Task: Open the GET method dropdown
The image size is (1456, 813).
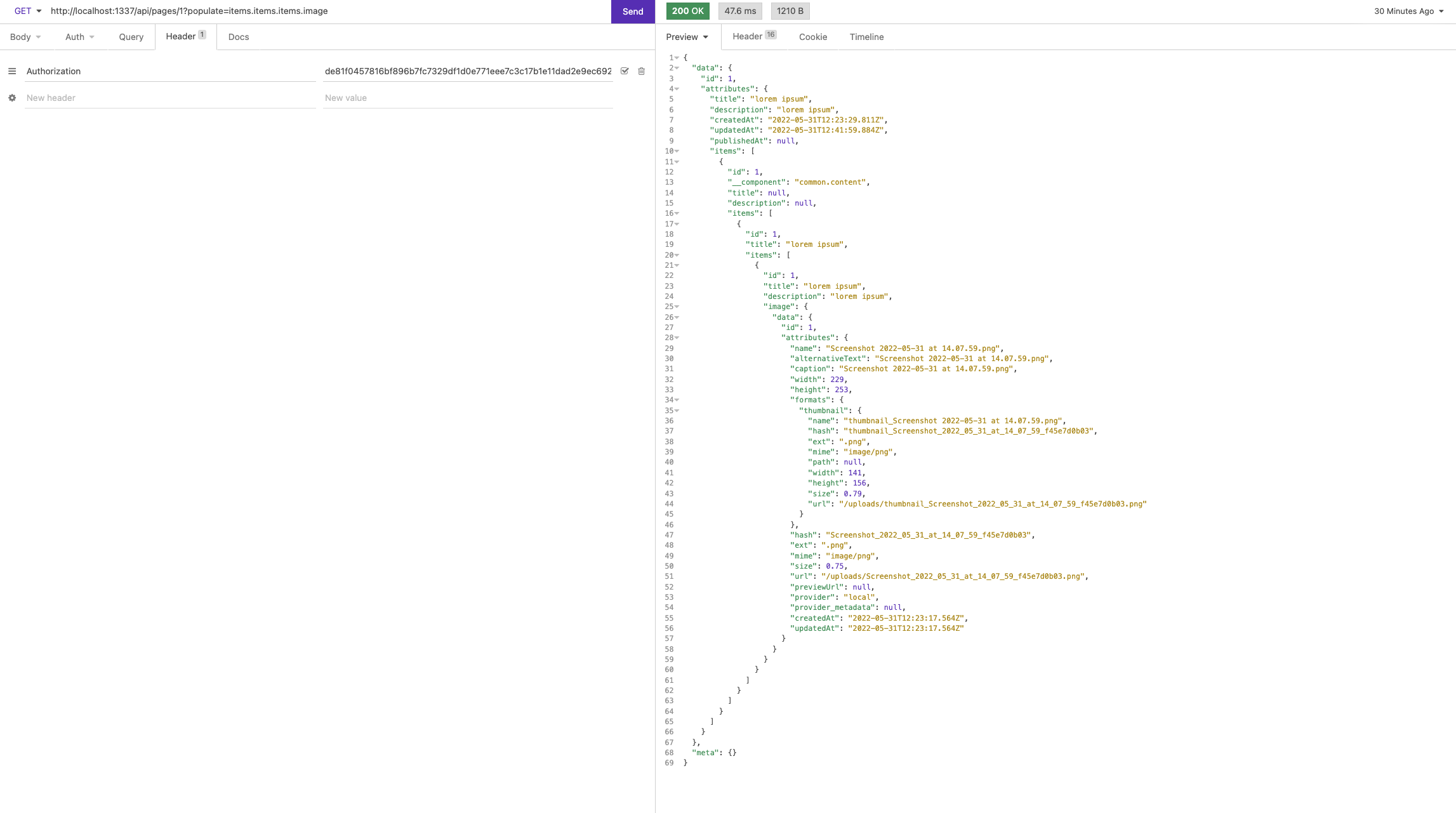Action: pos(28,11)
